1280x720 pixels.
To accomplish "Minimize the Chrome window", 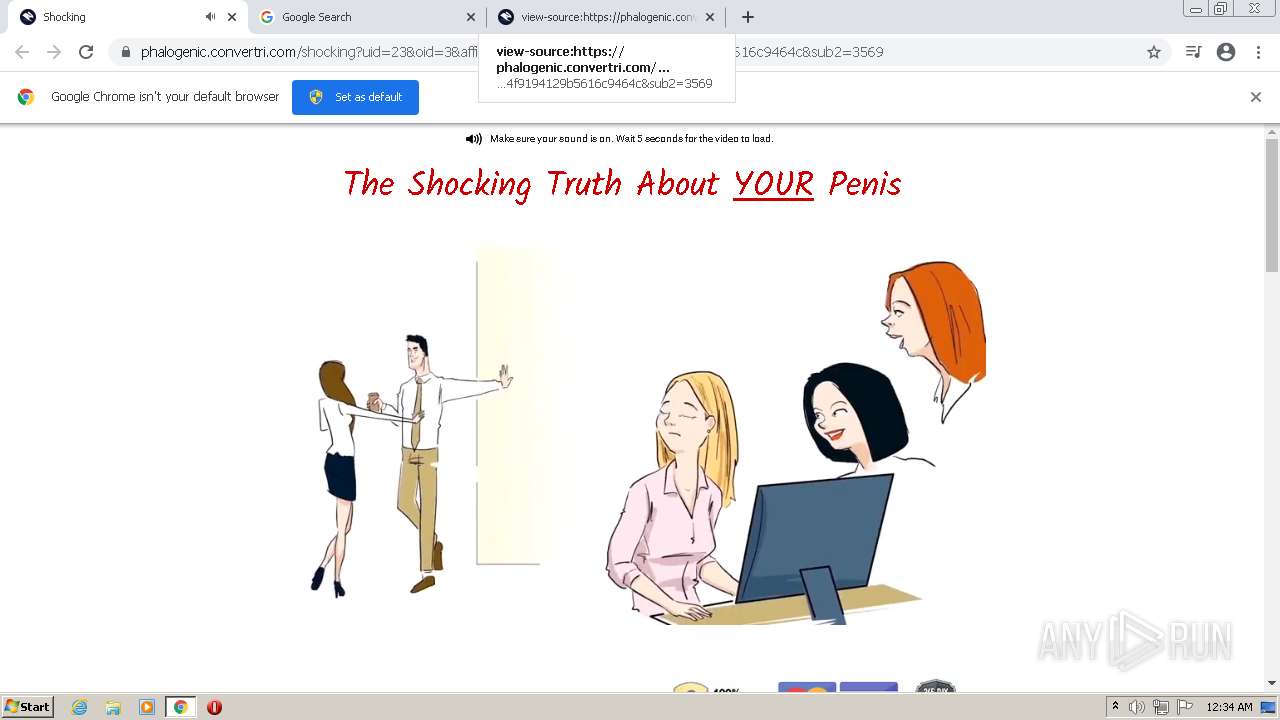I will point(1196,9).
